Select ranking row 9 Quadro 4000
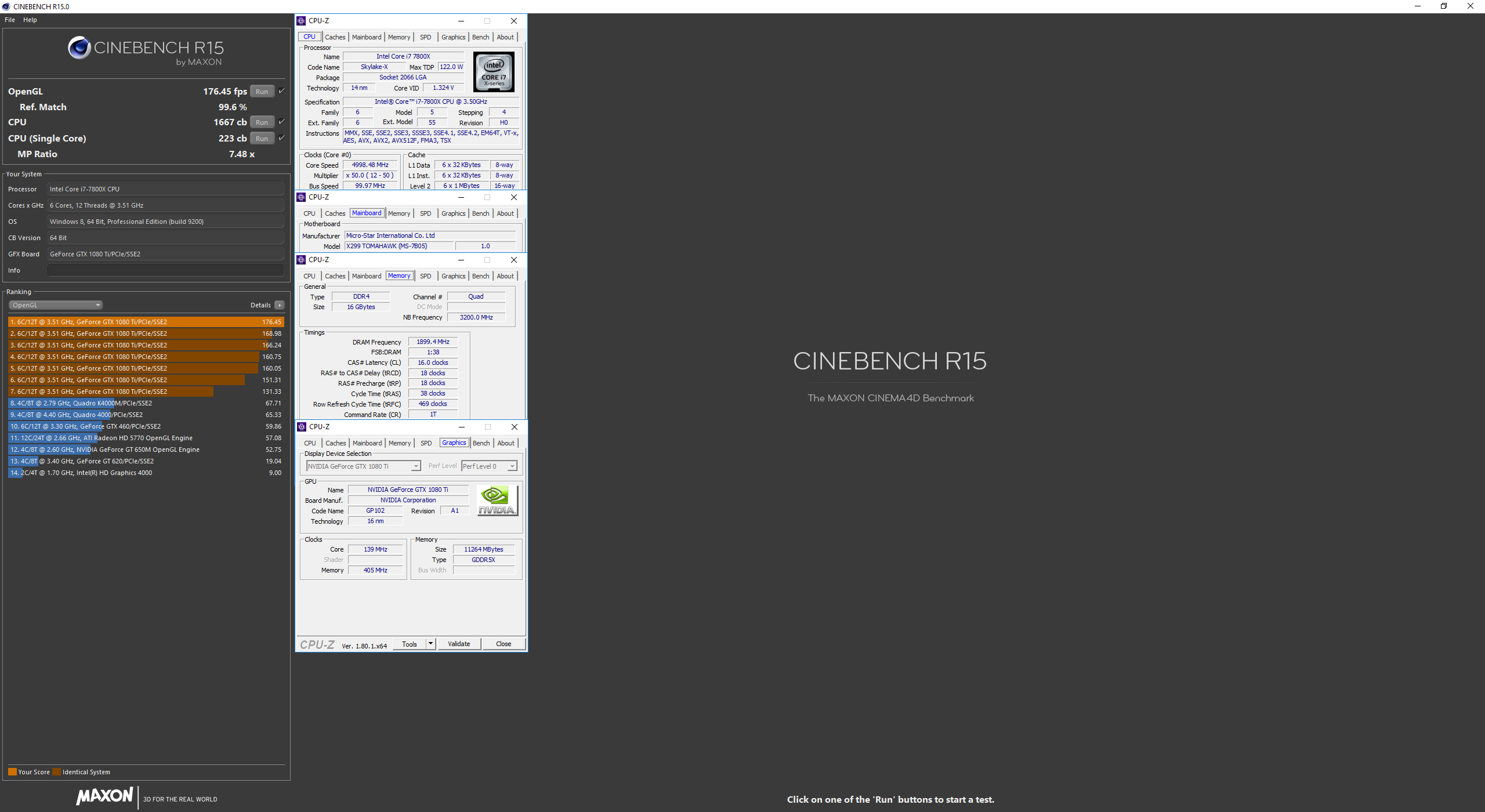This screenshot has width=1485, height=812. 146,415
